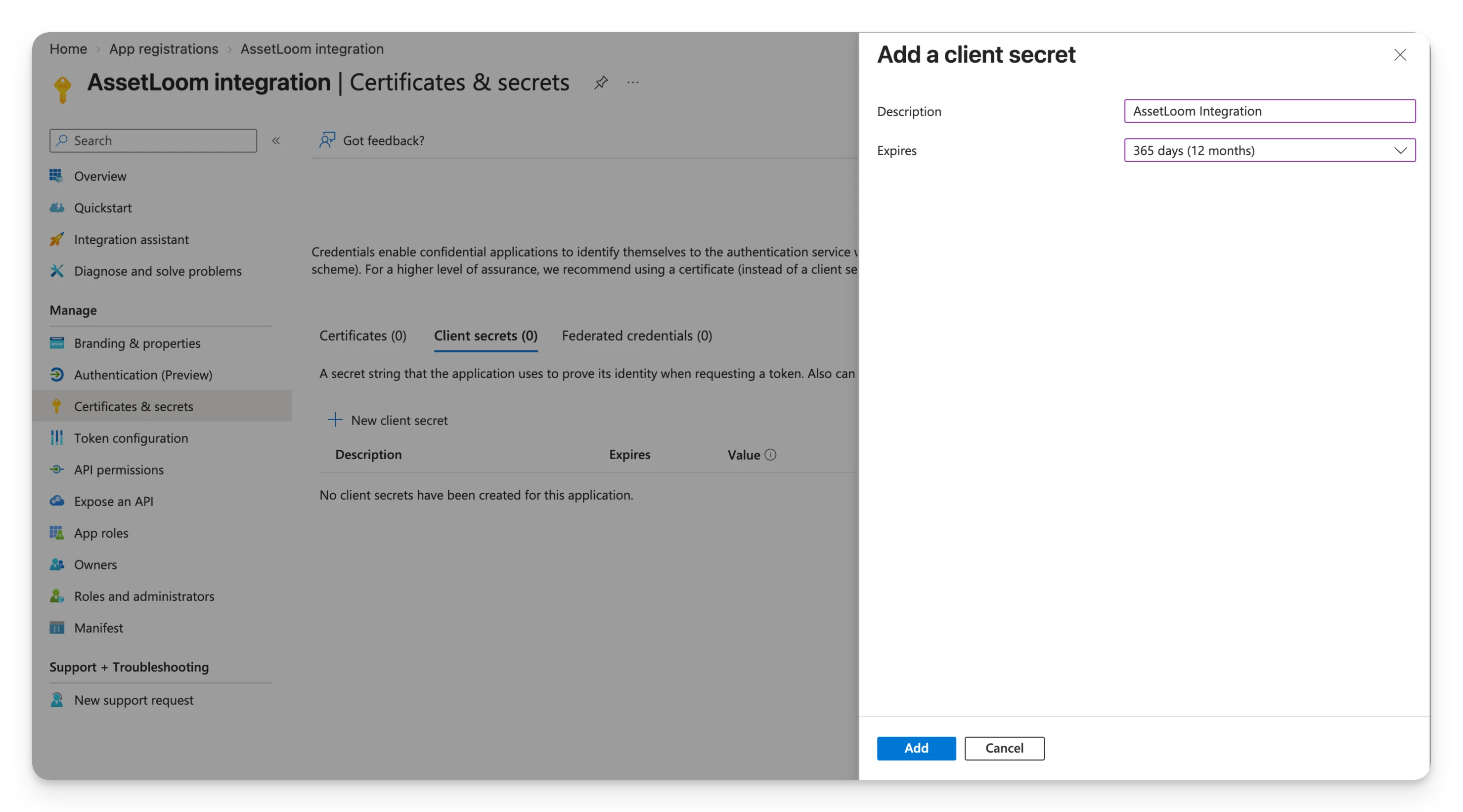Close the Add a client secret panel
This screenshot has width=1463, height=812.
(1400, 55)
